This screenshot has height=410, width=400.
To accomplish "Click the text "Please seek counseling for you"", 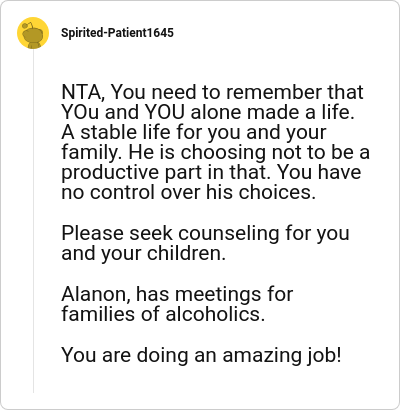I will [205, 233].
